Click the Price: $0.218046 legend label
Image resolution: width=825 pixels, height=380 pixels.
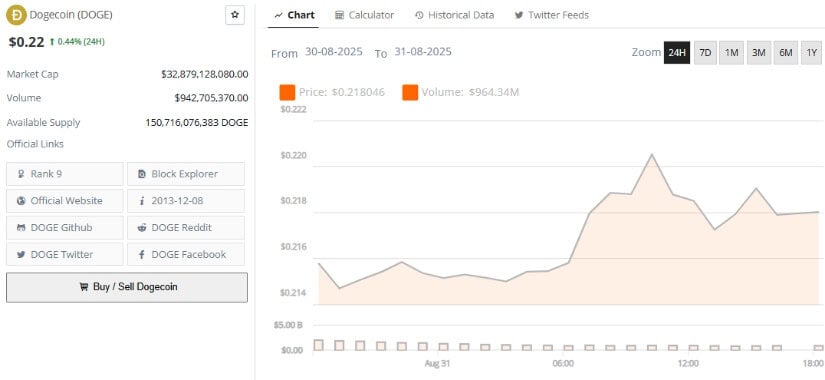point(341,93)
